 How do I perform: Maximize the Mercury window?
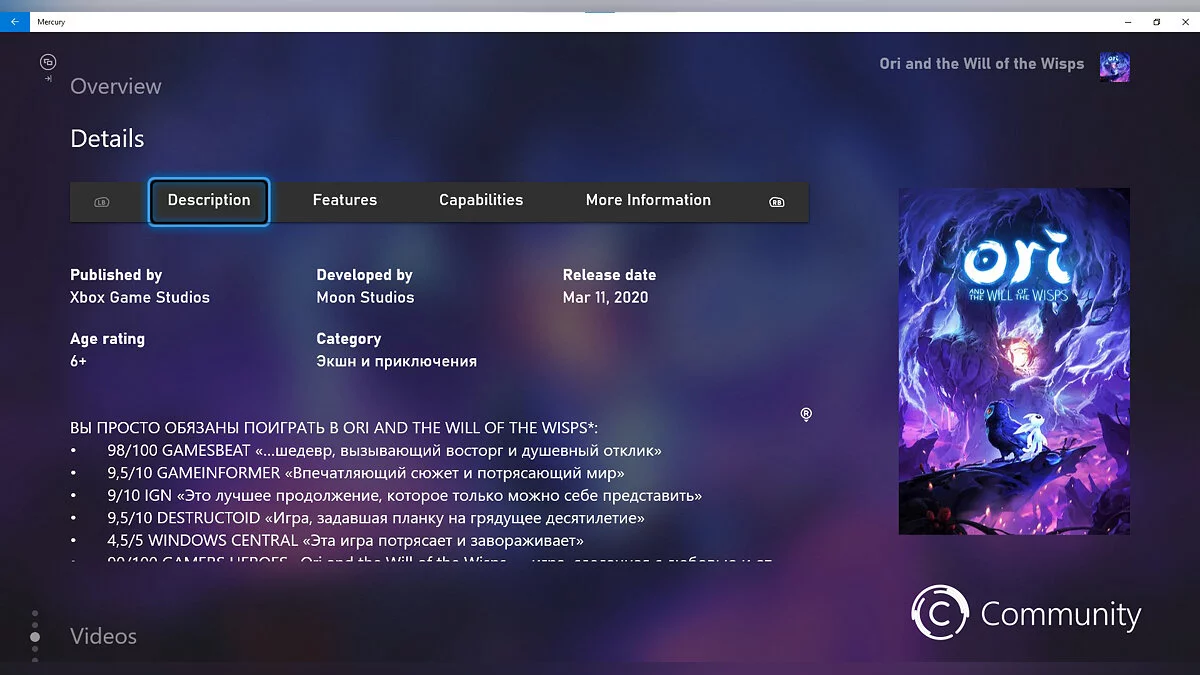(1156, 21)
